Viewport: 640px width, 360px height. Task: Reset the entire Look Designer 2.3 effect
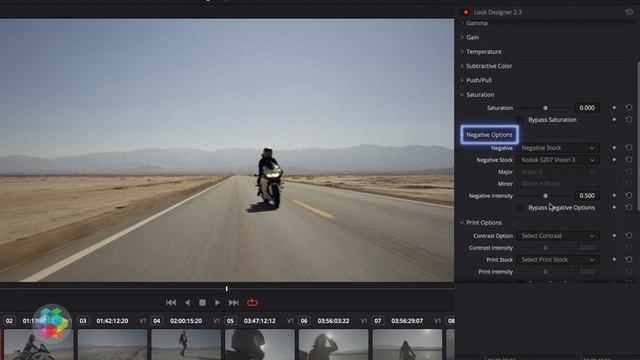629,12
